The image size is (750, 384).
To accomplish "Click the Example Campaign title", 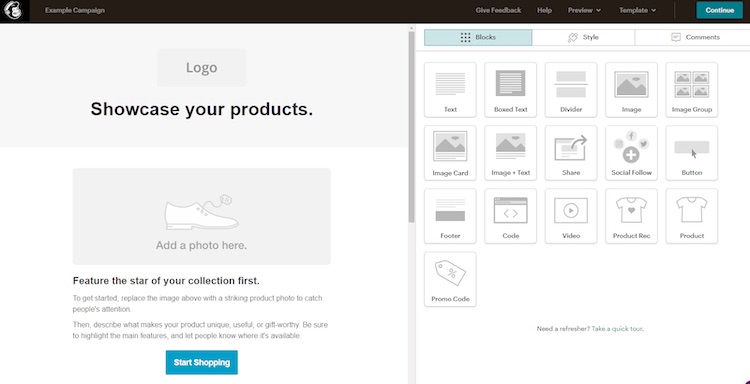I will [x=75, y=11].
